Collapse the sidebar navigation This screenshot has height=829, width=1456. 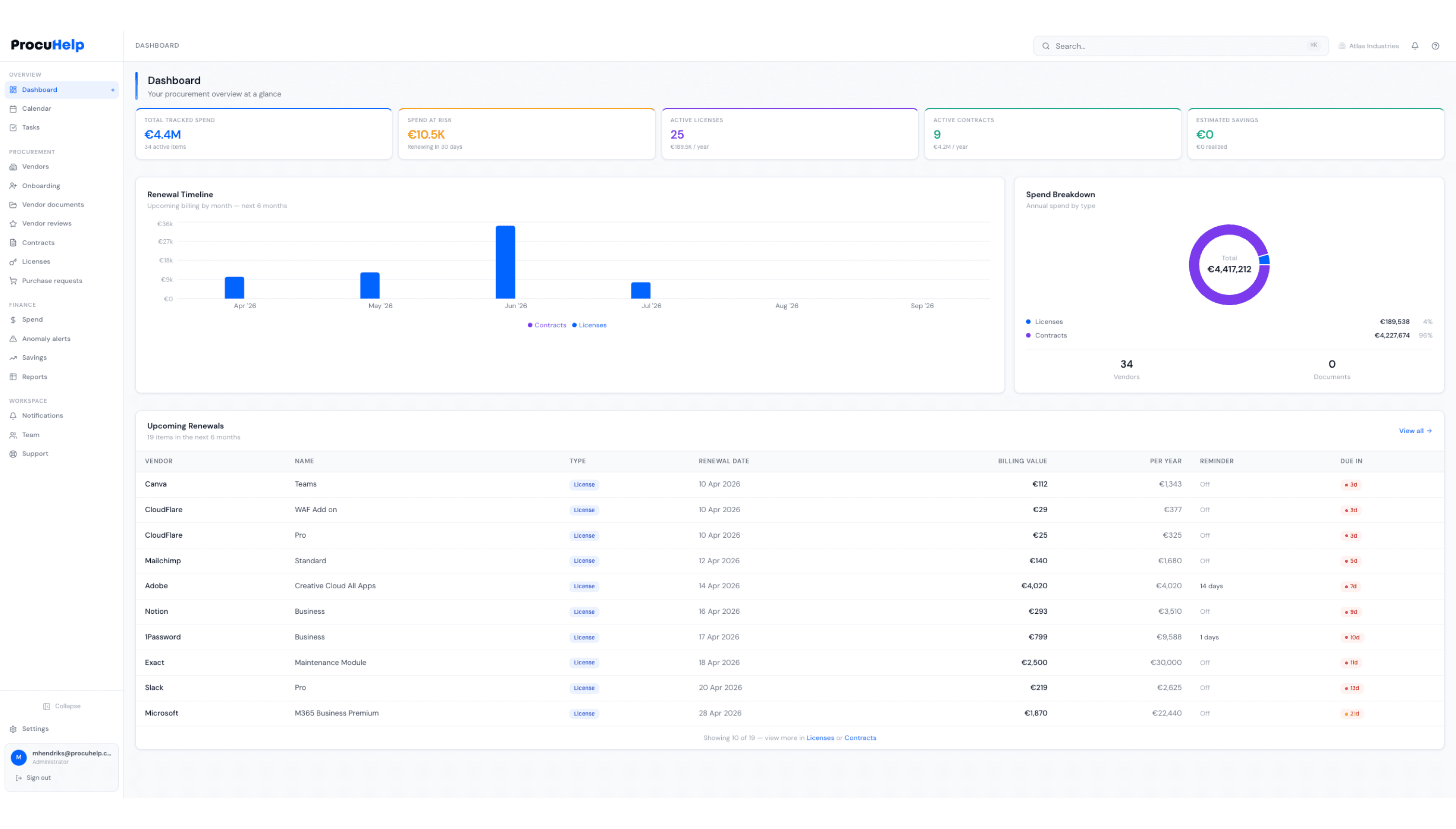point(62,706)
